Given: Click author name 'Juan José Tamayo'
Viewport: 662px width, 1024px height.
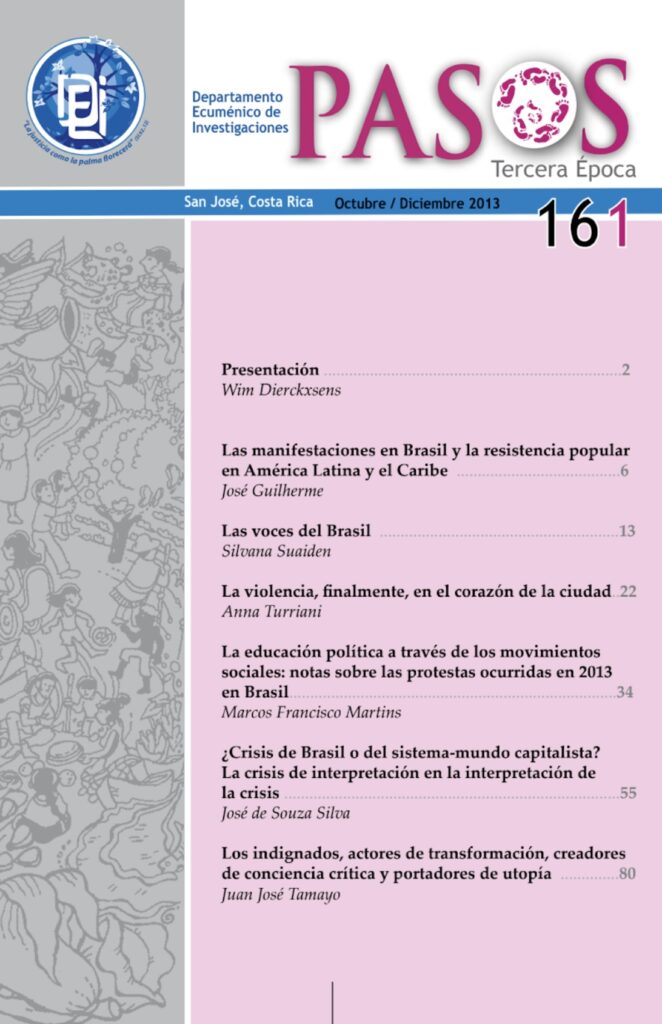Looking at the screenshot, I should point(281,894).
